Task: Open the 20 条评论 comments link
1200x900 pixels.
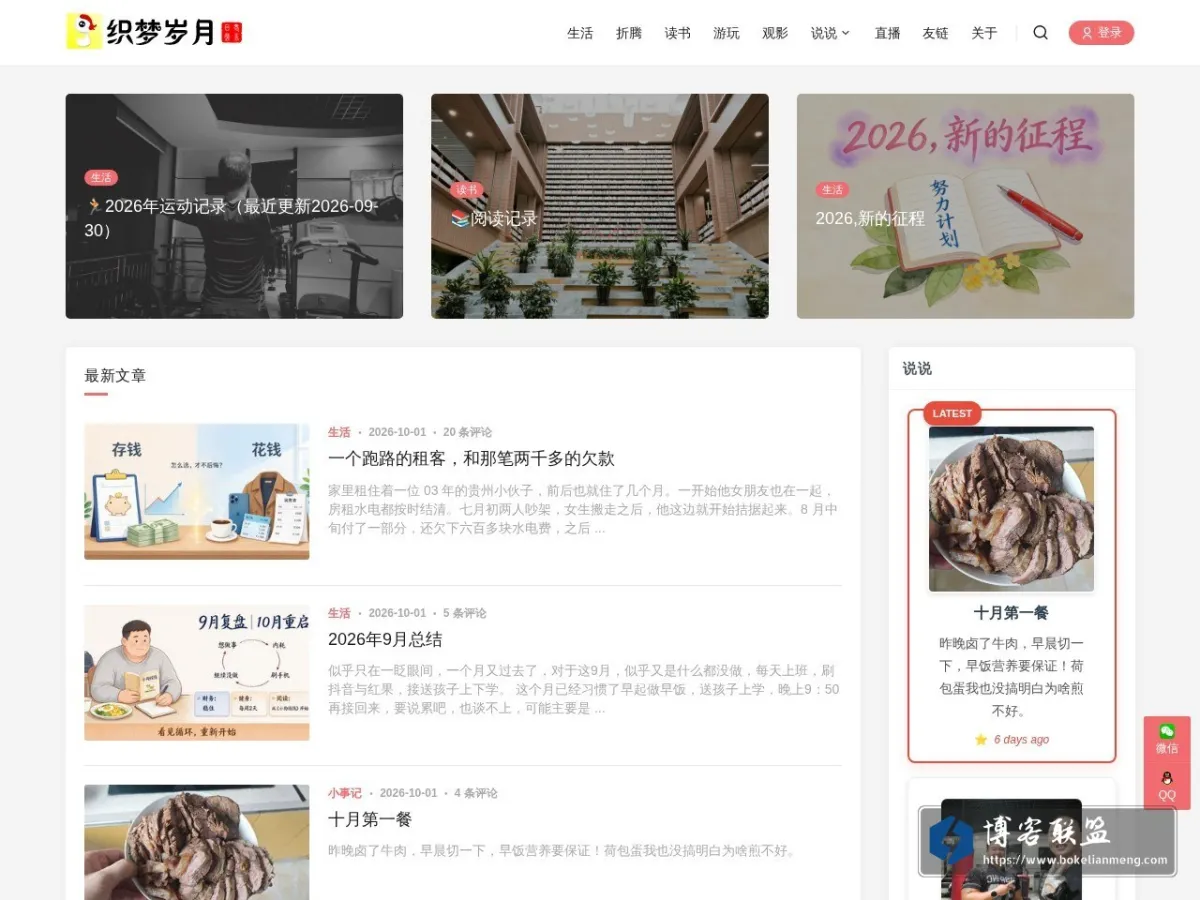Action: click(x=467, y=432)
